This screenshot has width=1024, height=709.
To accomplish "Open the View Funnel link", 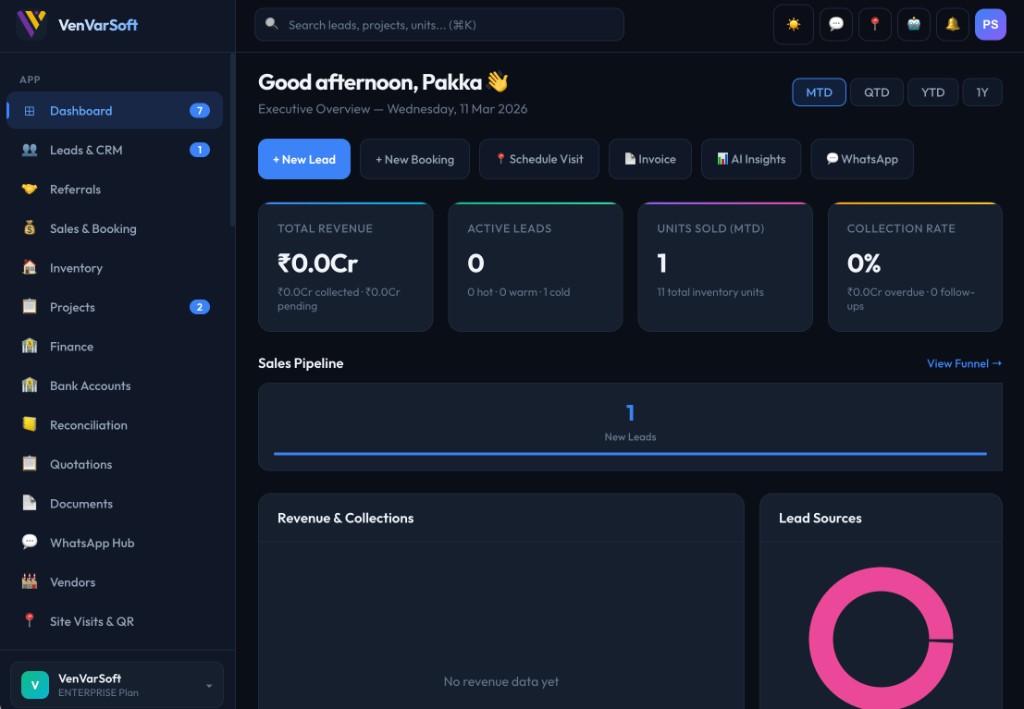I will pyautogui.click(x=963, y=364).
